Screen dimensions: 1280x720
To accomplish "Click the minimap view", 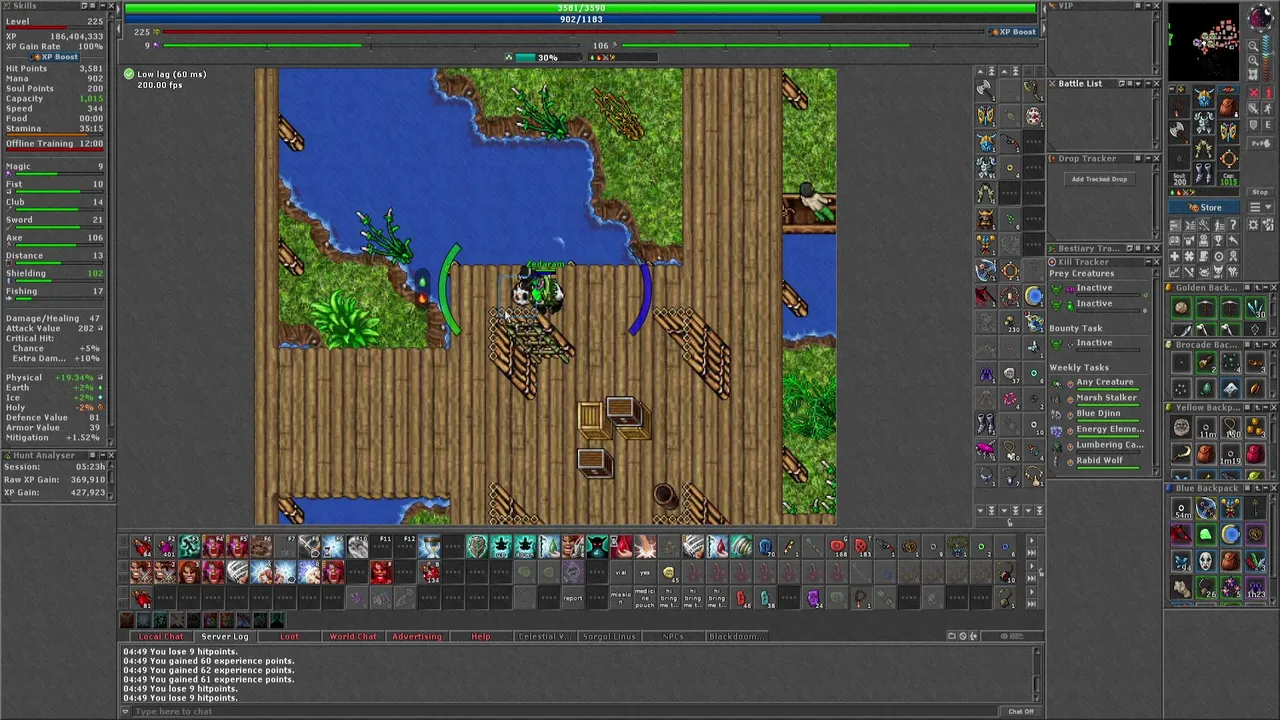I will pyautogui.click(x=1205, y=40).
